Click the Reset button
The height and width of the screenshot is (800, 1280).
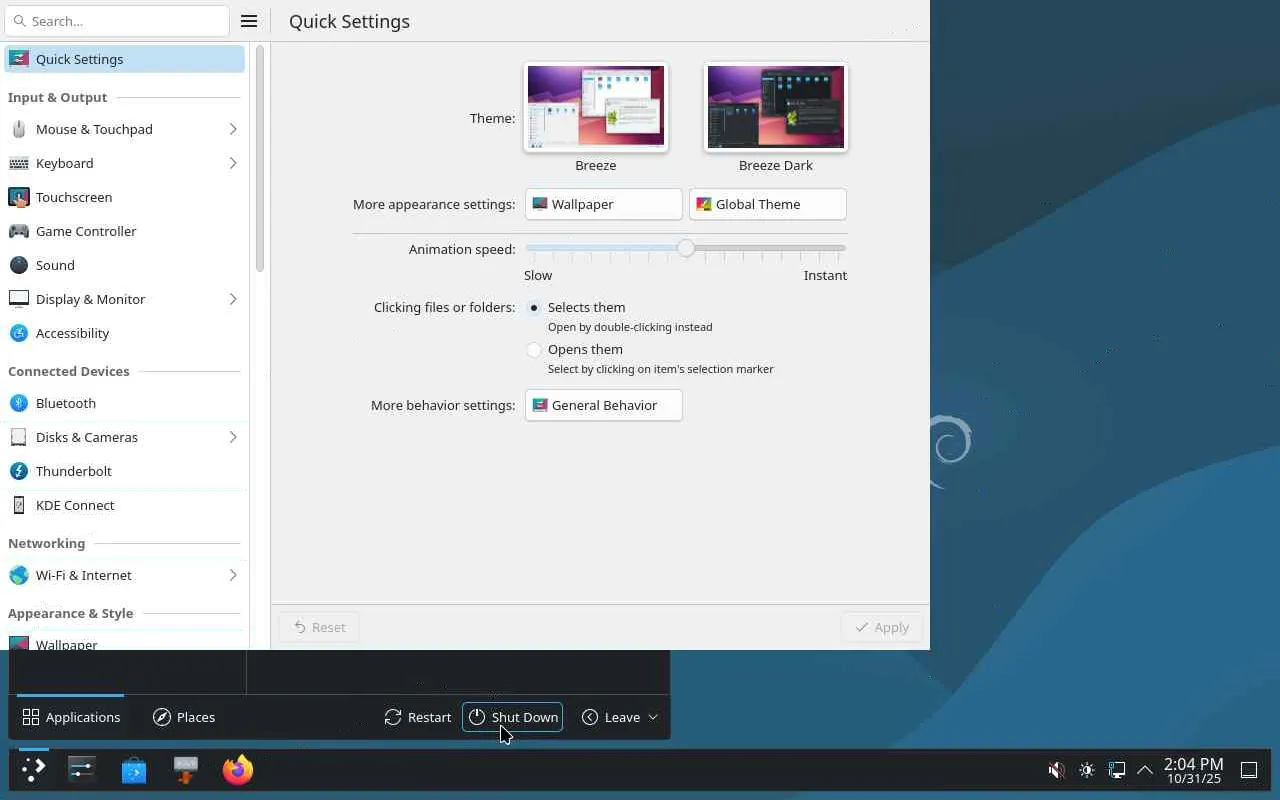(x=319, y=627)
